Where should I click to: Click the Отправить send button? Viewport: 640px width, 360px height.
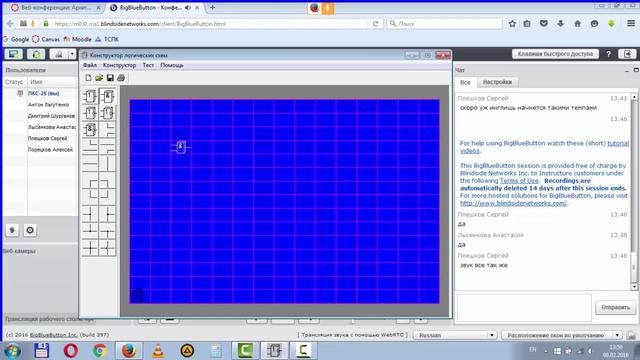615,307
